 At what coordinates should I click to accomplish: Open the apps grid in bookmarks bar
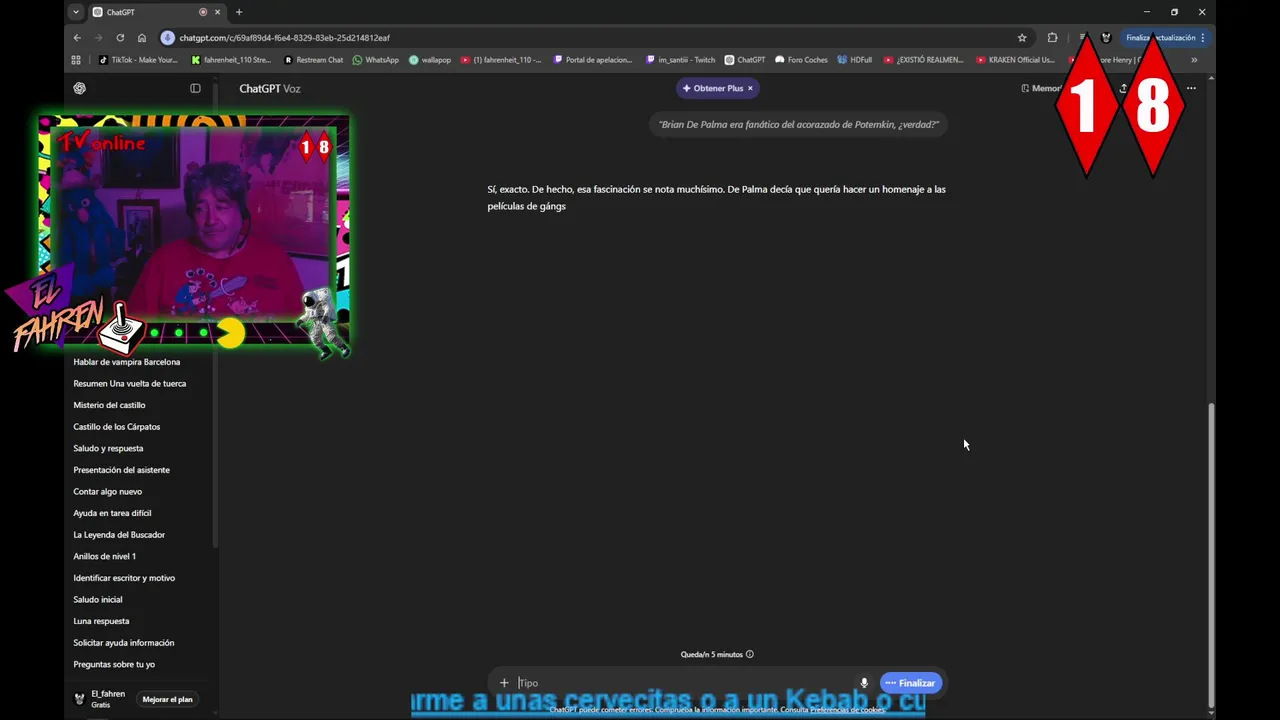pos(76,60)
